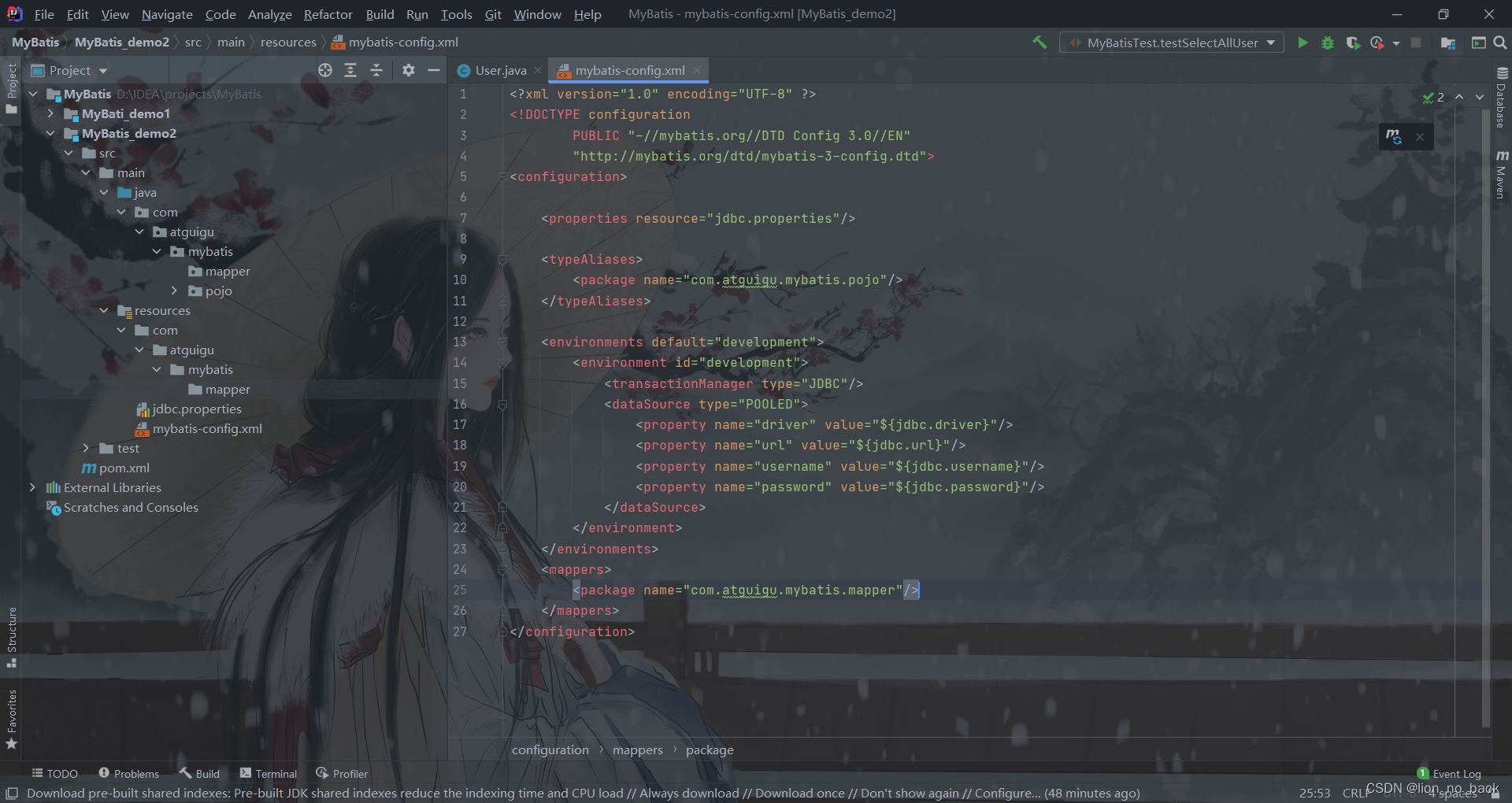Go to next highlighted problem arrow

[x=1480, y=97]
